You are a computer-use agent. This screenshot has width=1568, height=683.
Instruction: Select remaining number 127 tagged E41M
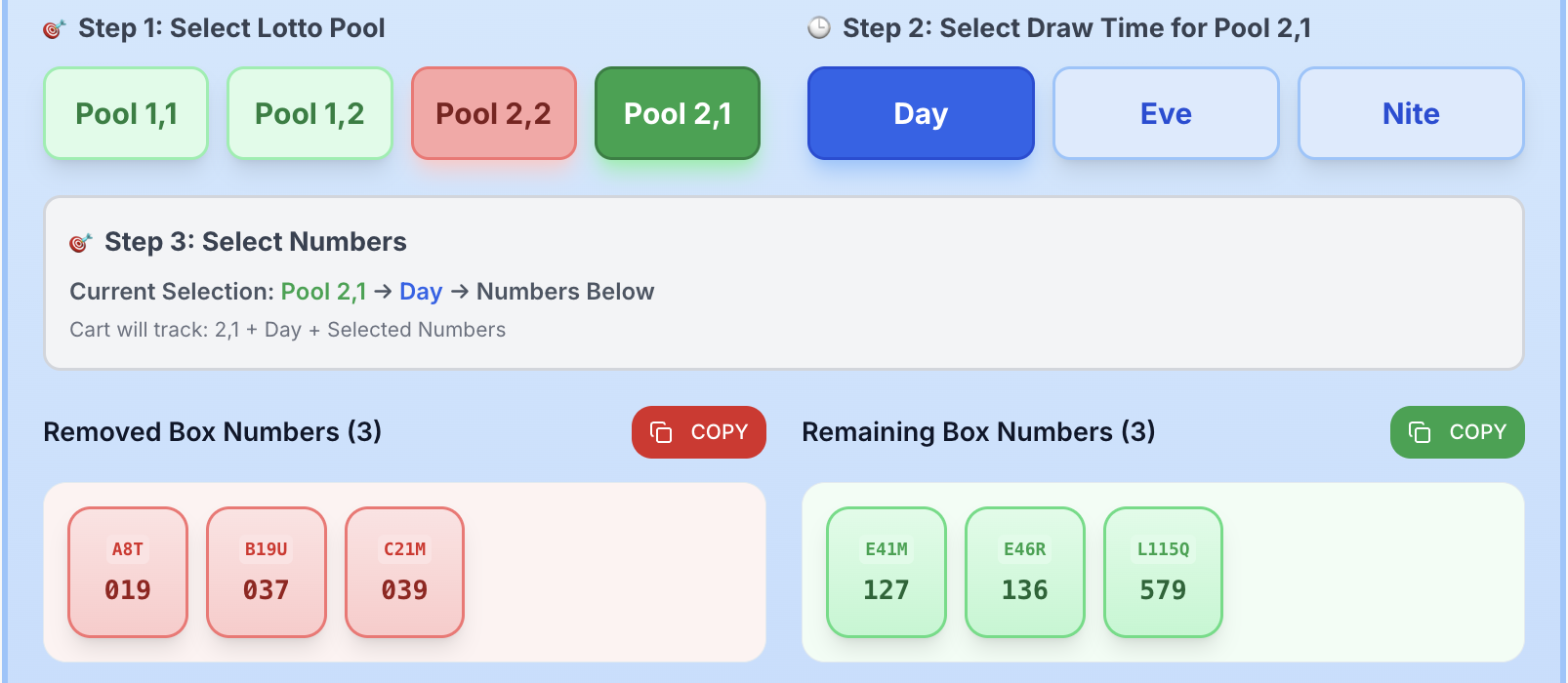point(887,572)
